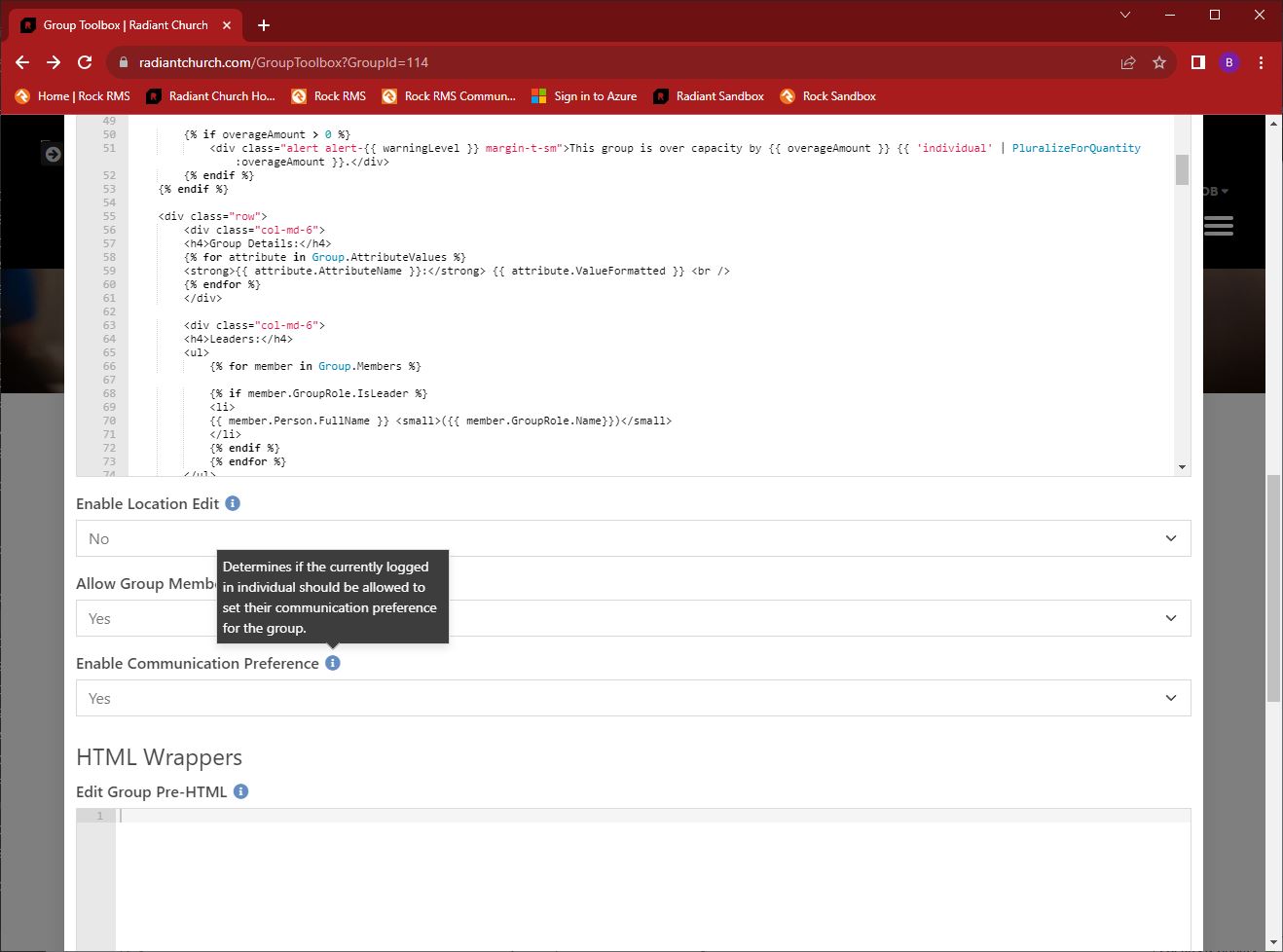The width and height of the screenshot is (1283, 952).
Task: Click Enable Communication Preference label
Action: 198,663
